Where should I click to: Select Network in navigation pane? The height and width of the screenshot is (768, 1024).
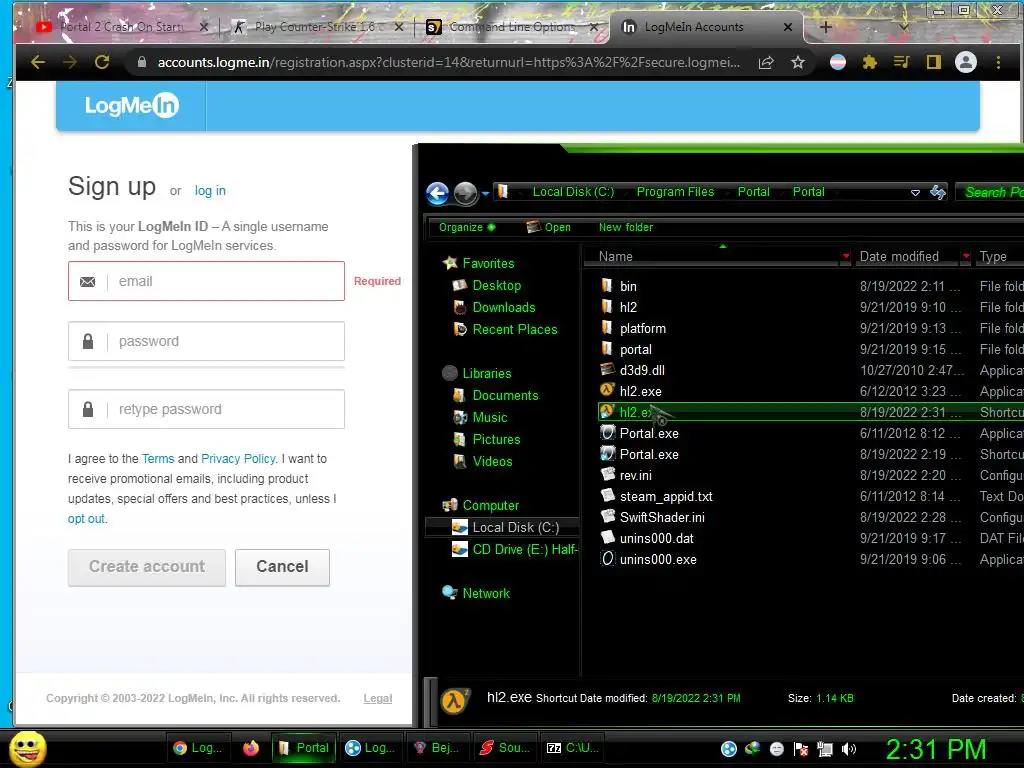tap(486, 593)
